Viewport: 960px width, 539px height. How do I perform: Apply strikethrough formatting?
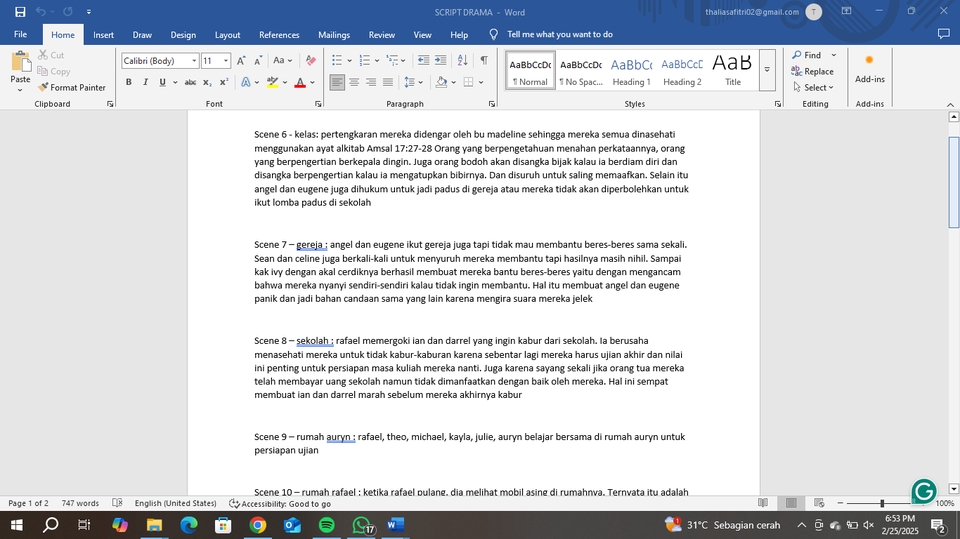tap(190, 82)
